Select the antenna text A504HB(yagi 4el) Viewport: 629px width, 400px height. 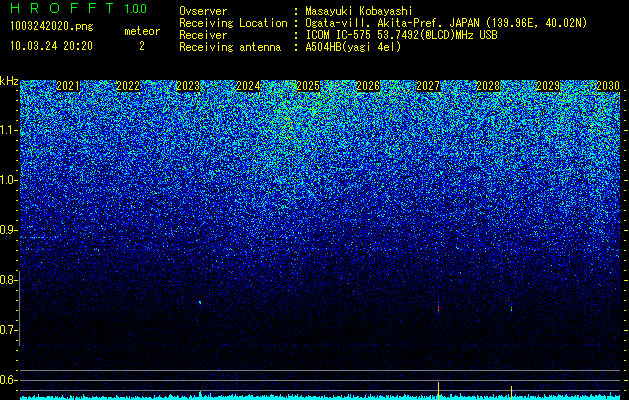coord(353,47)
